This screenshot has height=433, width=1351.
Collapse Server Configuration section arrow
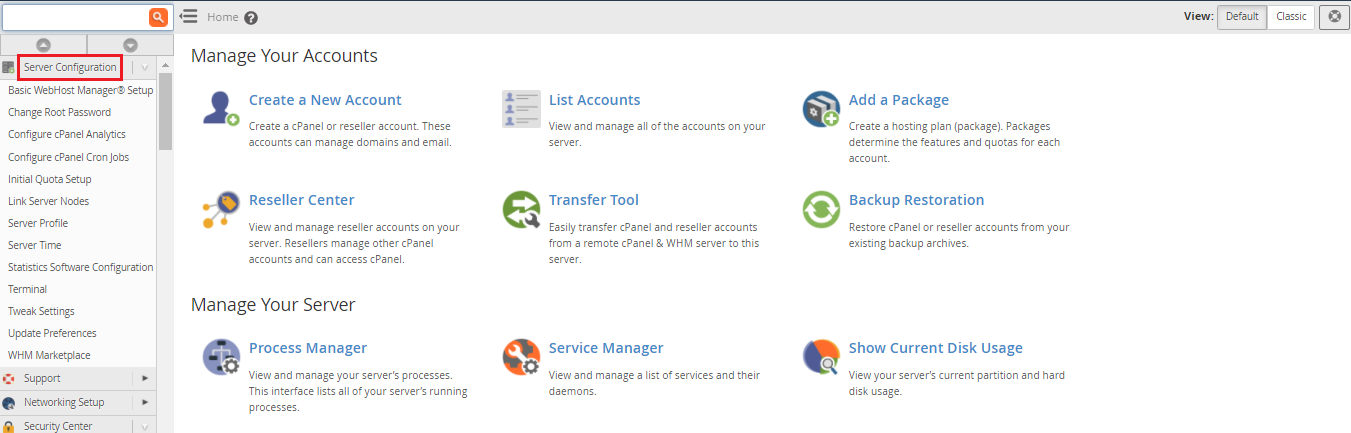pos(145,68)
